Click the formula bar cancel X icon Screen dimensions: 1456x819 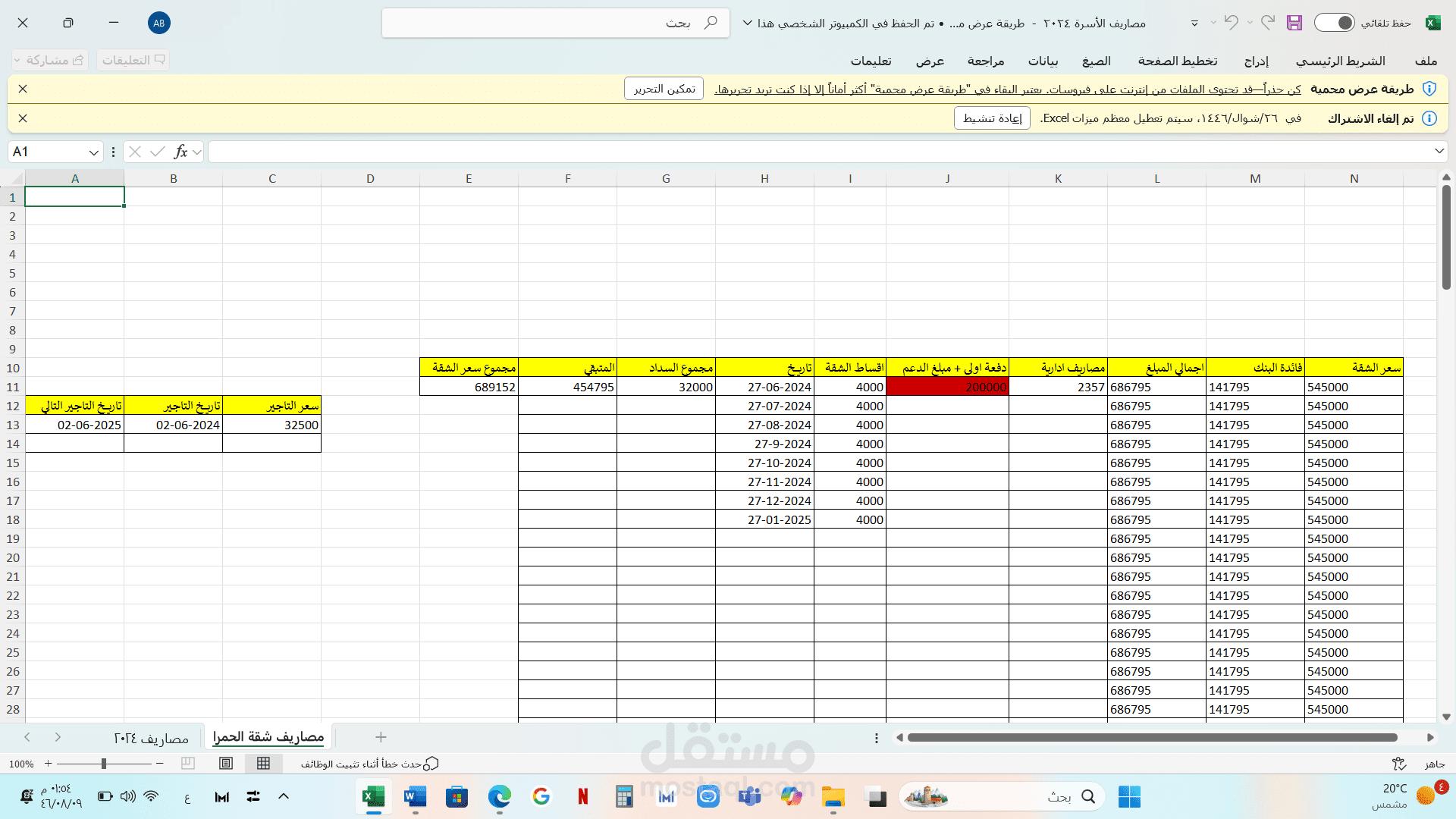(135, 152)
